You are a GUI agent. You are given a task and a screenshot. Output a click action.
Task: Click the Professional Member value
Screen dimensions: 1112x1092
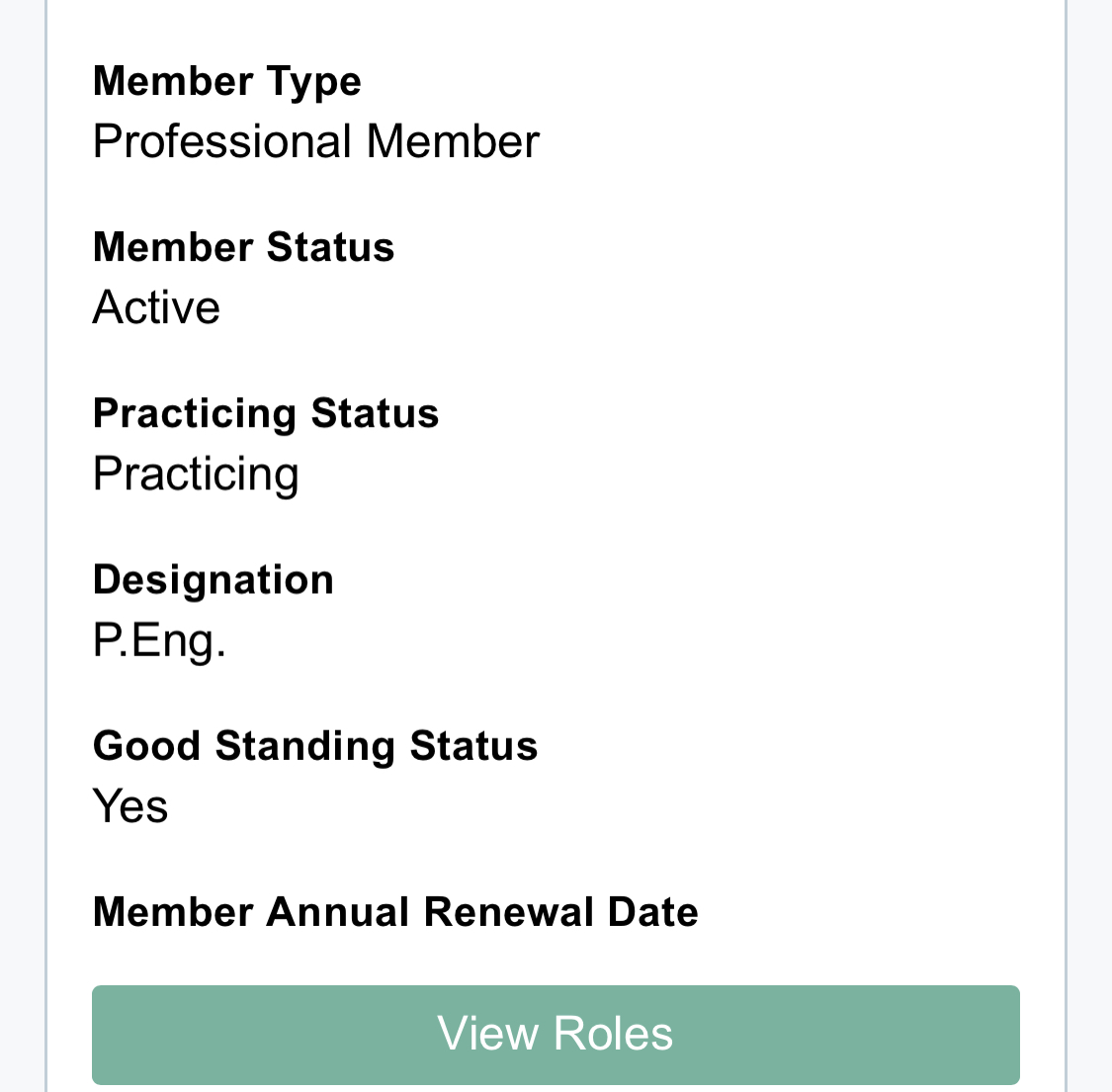pos(316,142)
